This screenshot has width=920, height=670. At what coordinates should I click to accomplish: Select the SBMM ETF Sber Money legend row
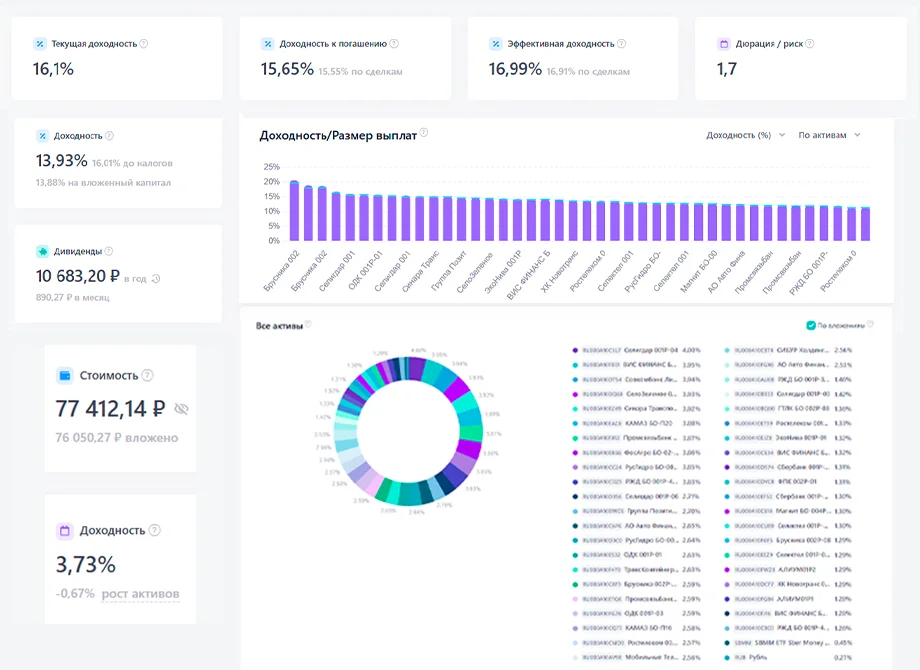pos(787,642)
